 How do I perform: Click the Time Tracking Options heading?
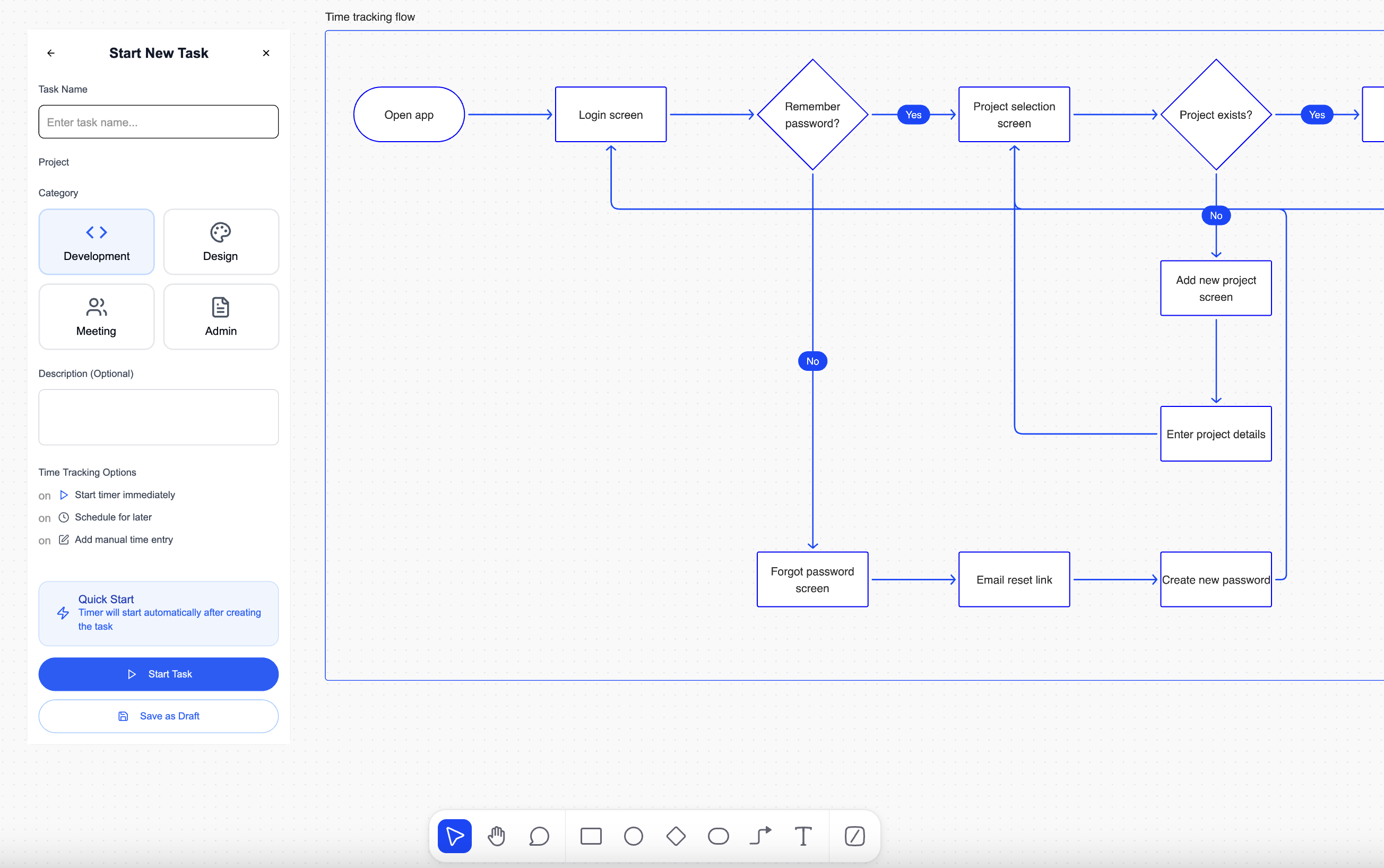(x=87, y=472)
